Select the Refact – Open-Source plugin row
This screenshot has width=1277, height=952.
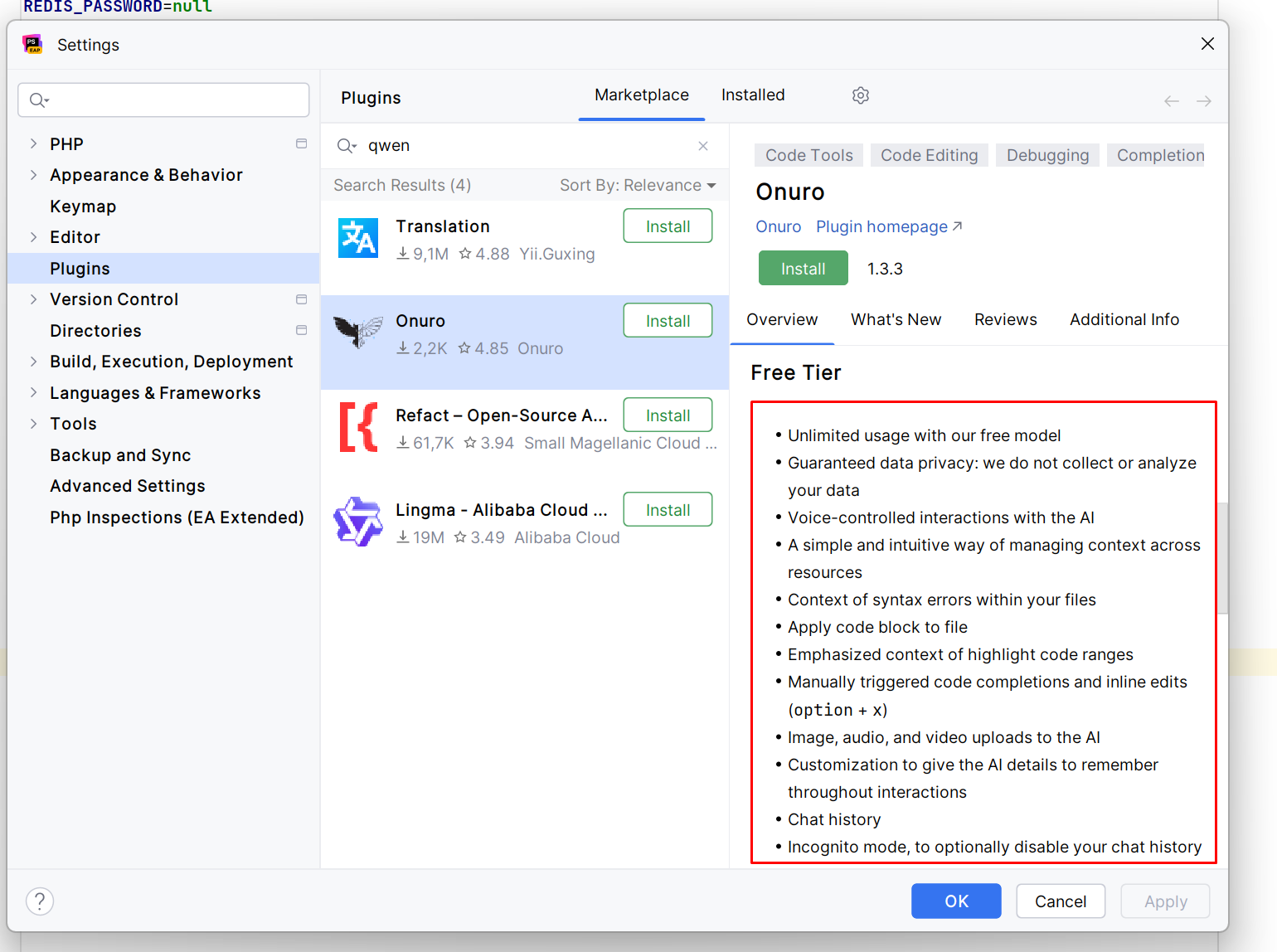525,436
